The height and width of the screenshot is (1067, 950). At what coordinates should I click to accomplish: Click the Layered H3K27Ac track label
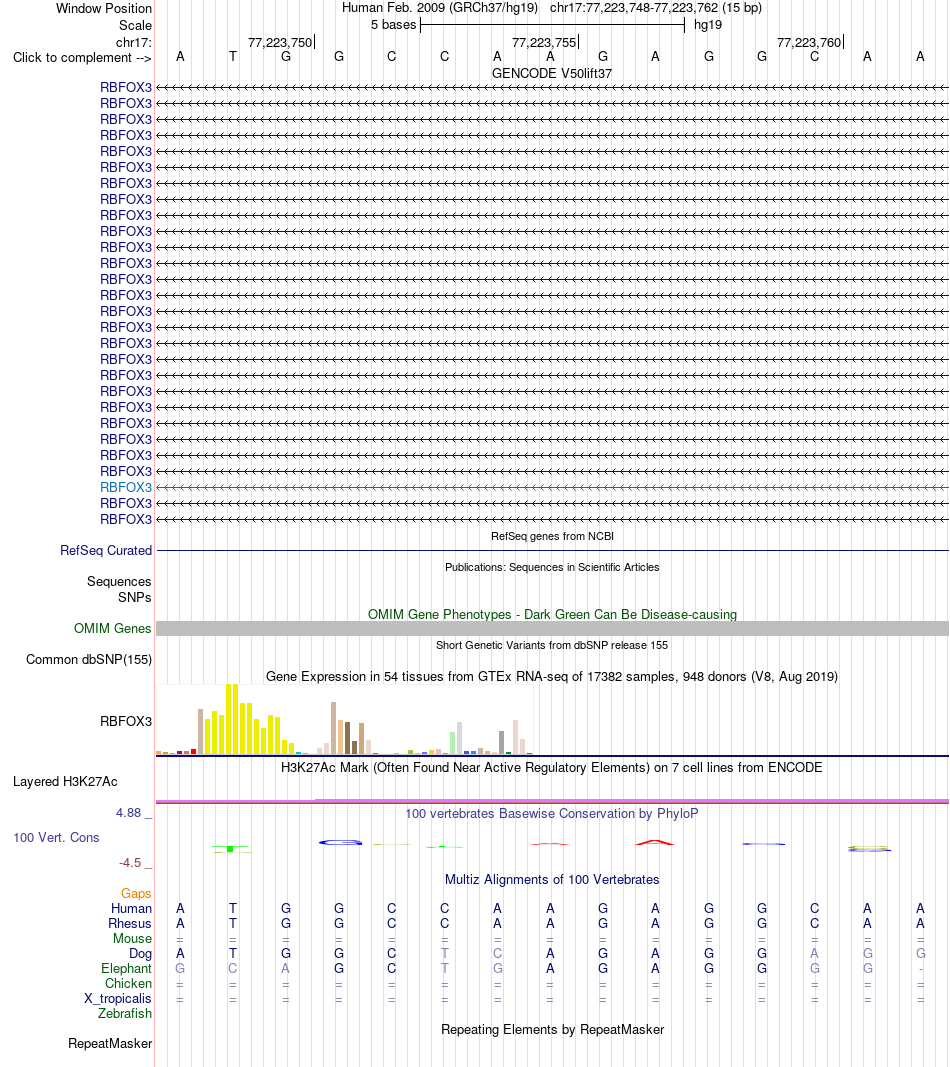click(65, 781)
